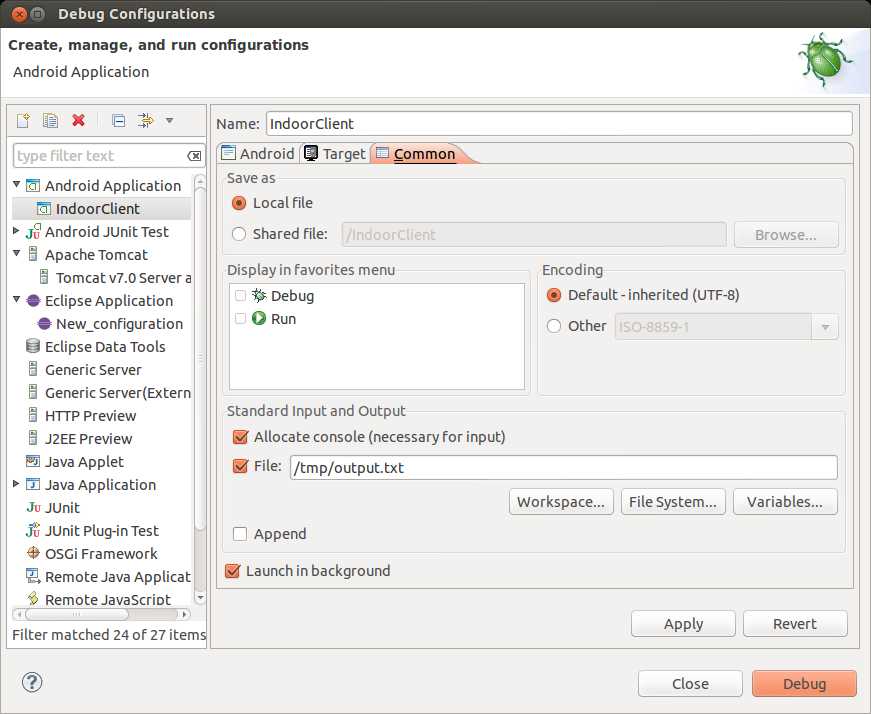
Task: Click the tree vertical scrollbar thumb
Action: (200, 358)
